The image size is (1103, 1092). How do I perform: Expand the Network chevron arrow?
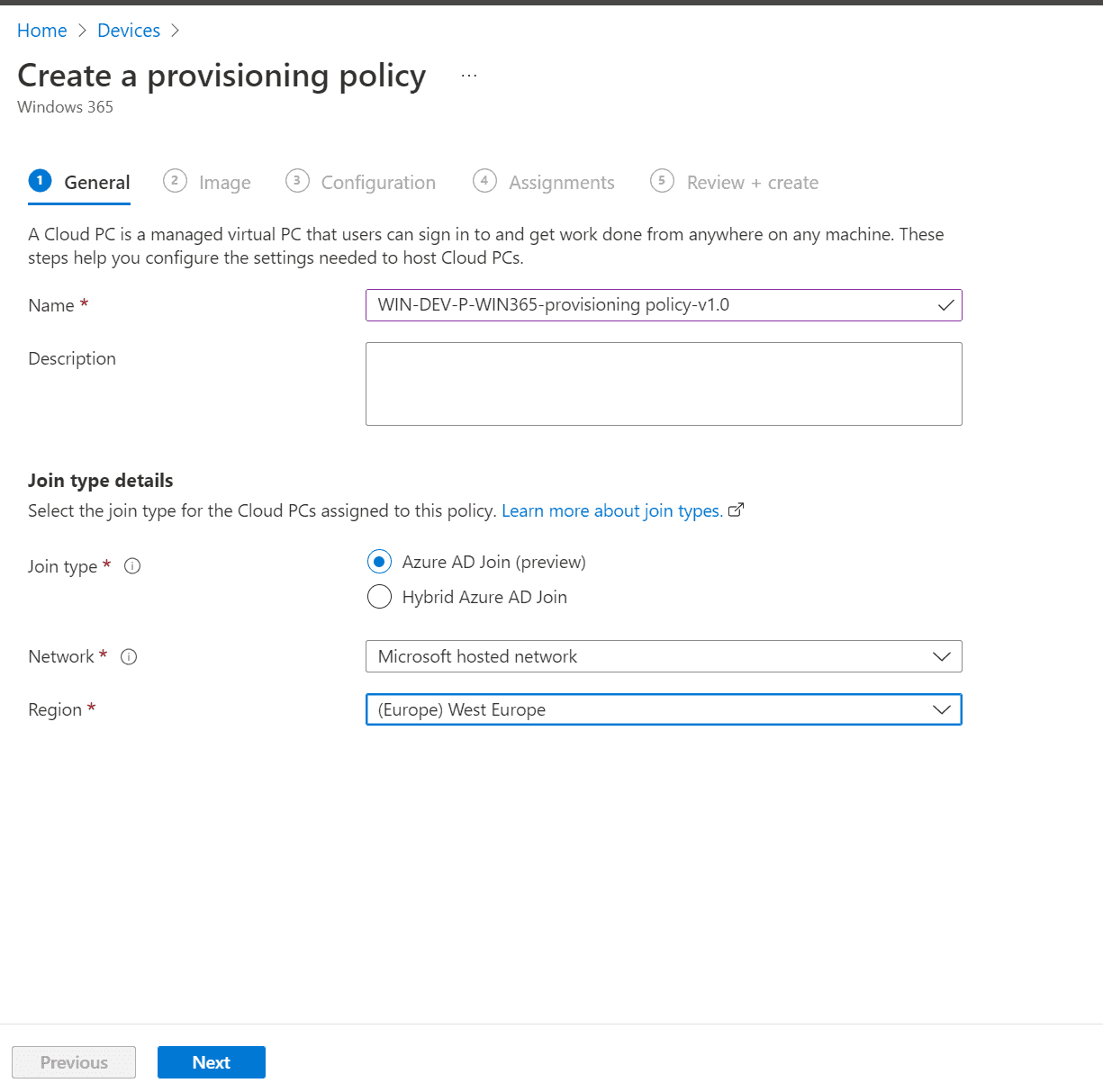coord(942,656)
